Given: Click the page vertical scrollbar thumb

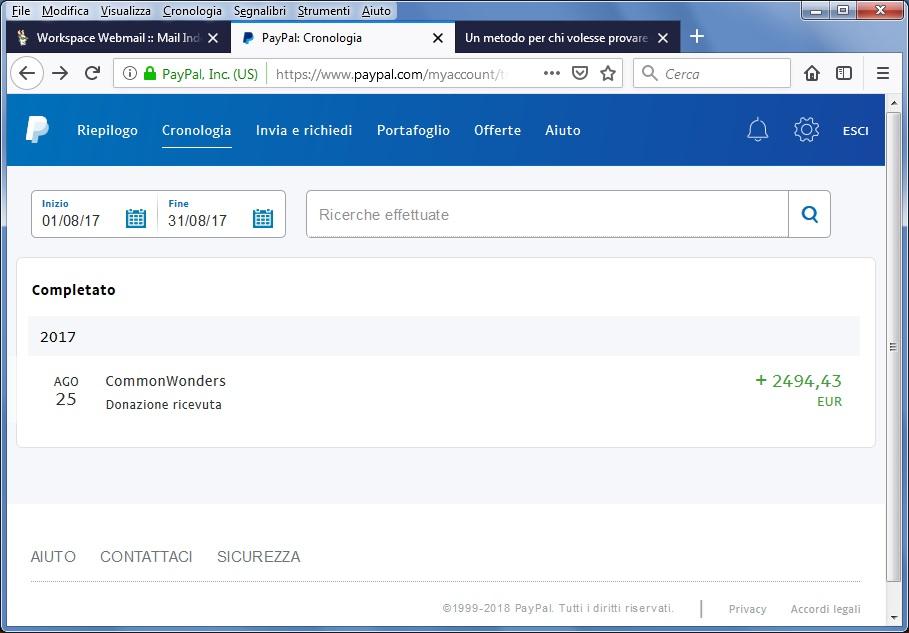Looking at the screenshot, I should (x=893, y=346).
